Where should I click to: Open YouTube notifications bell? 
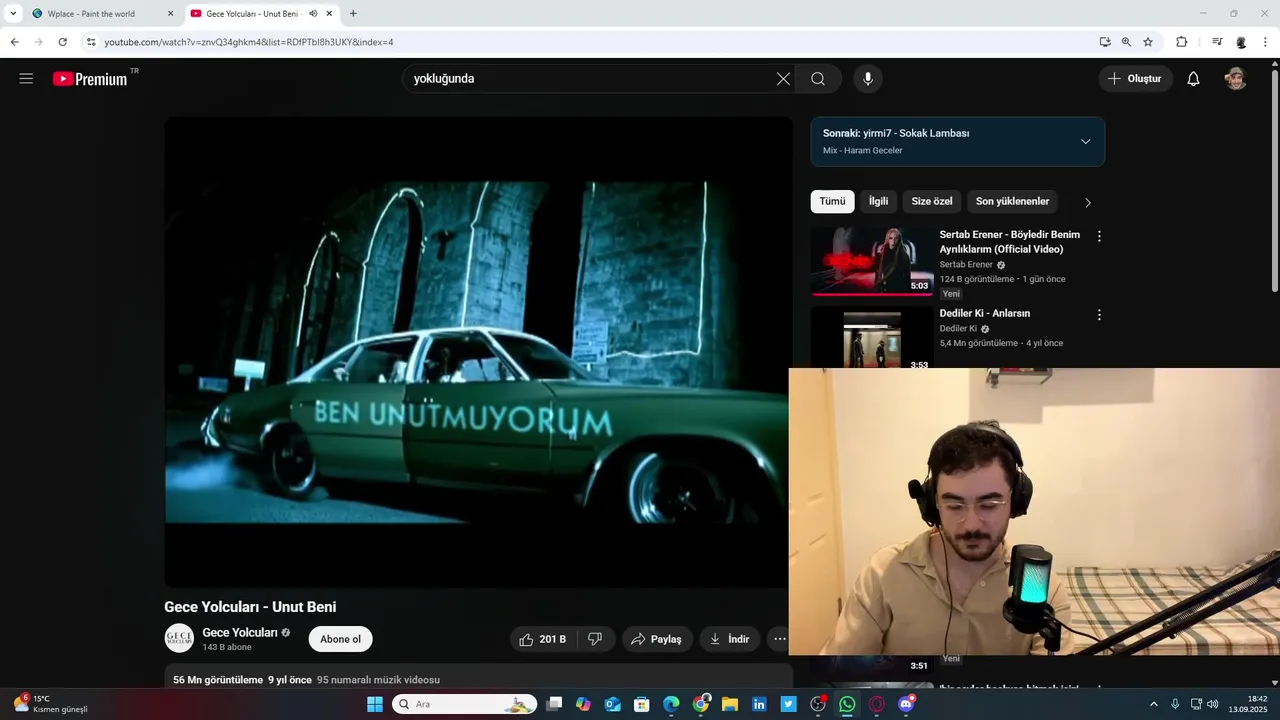point(1193,79)
